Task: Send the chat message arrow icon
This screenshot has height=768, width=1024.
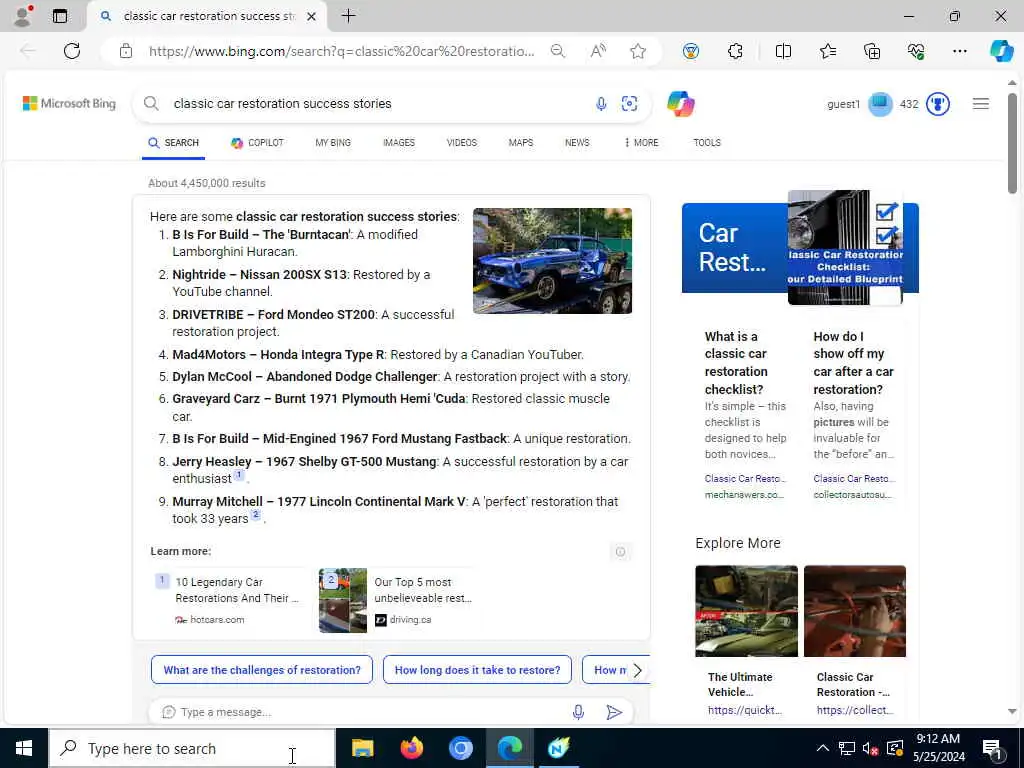Action: [x=614, y=712]
